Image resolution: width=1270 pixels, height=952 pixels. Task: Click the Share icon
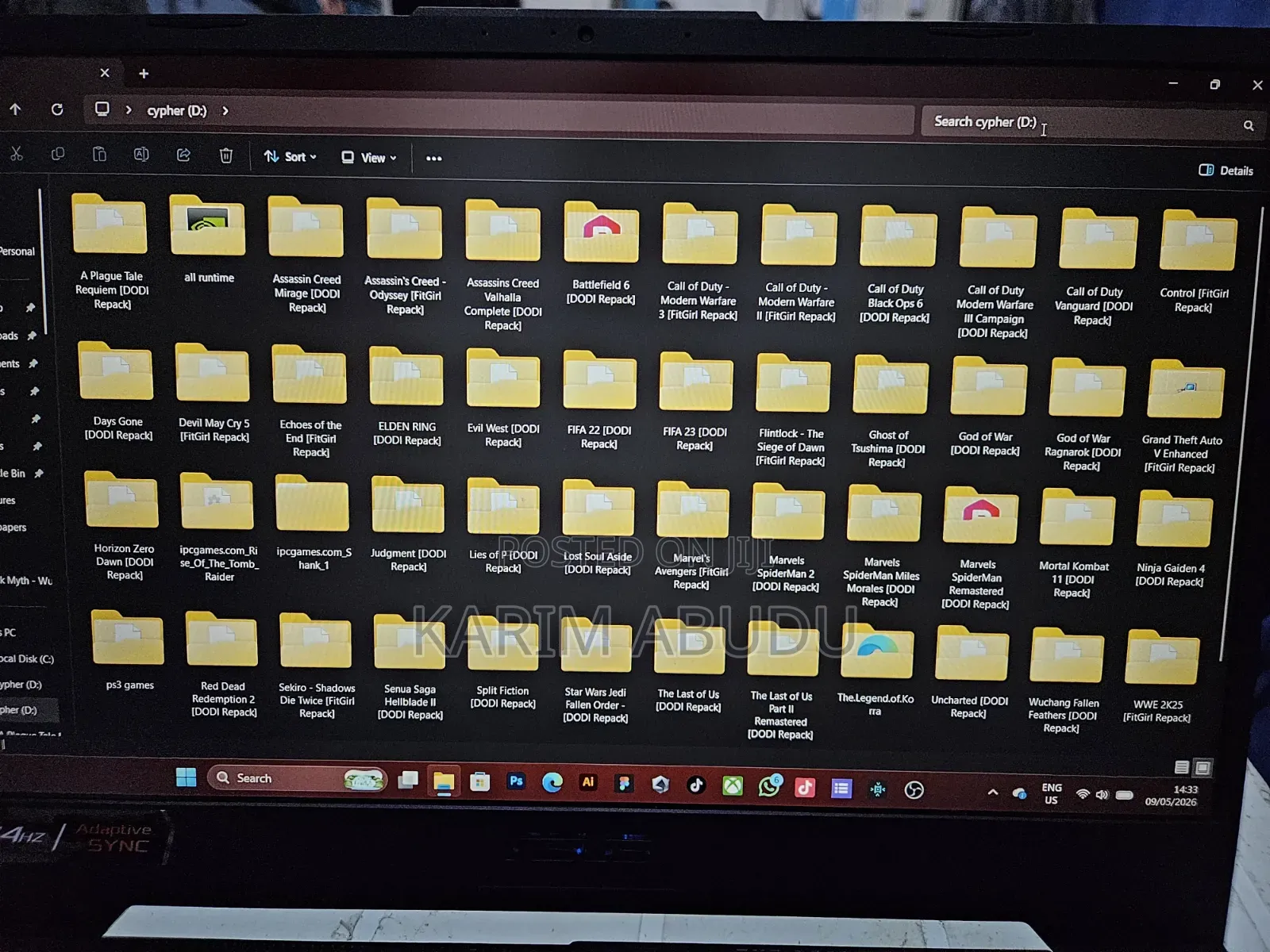[x=183, y=155]
